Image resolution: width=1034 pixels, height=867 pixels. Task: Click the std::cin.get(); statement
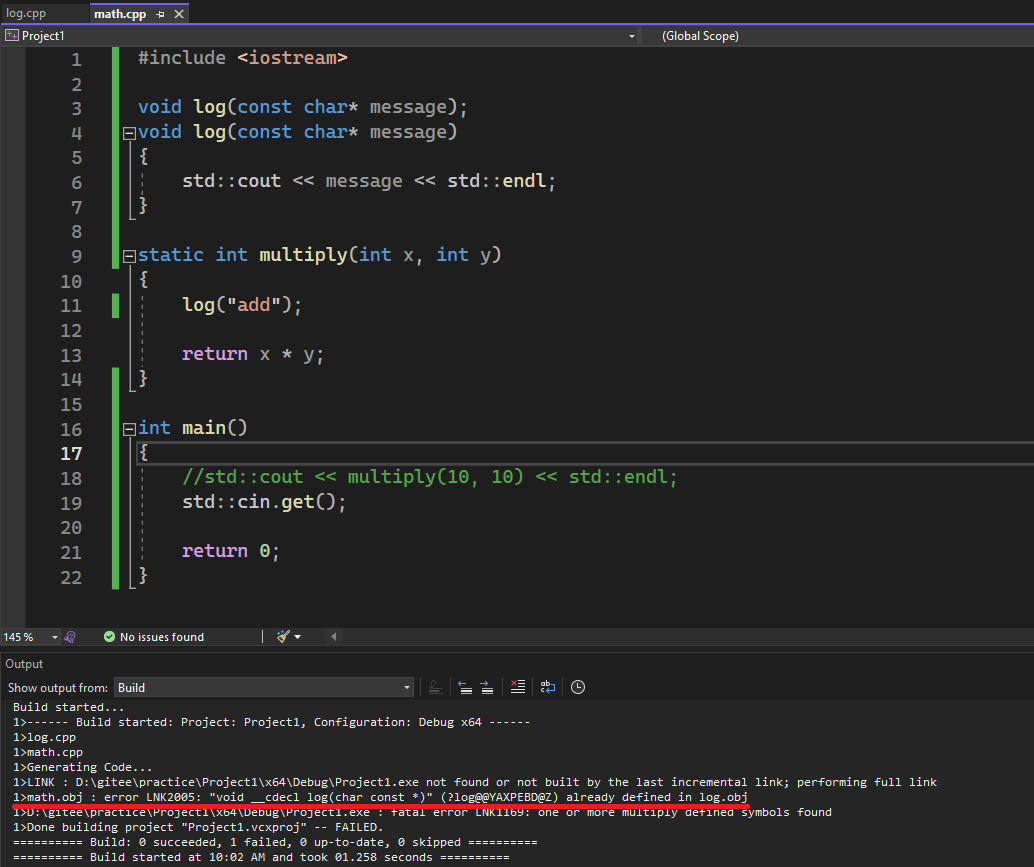coord(264,502)
